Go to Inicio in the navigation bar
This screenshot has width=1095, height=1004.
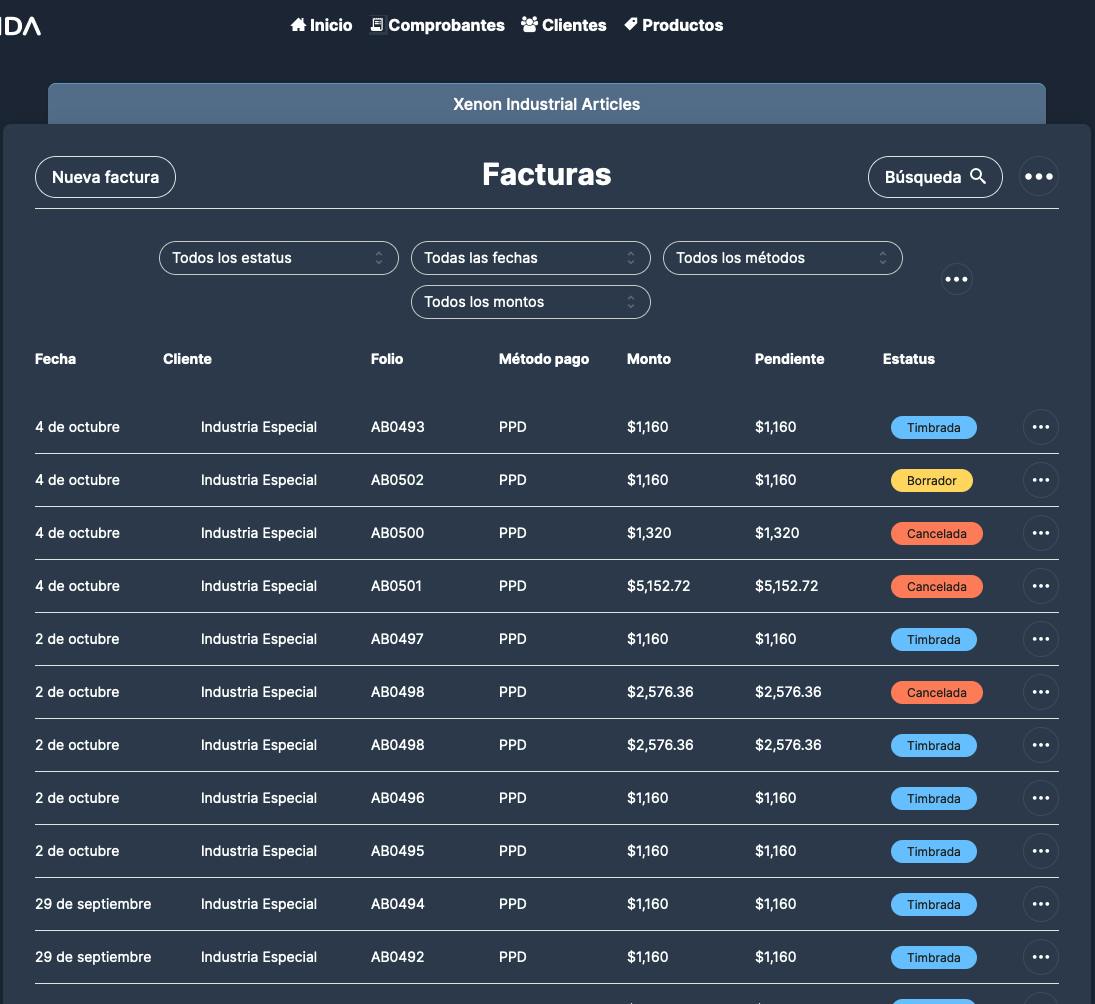click(321, 25)
